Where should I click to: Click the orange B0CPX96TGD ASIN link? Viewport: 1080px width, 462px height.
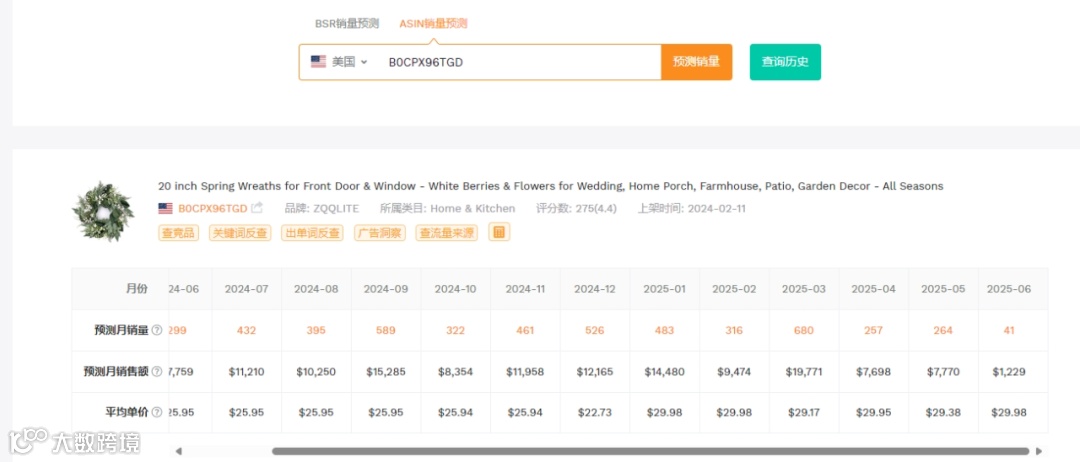pos(212,208)
